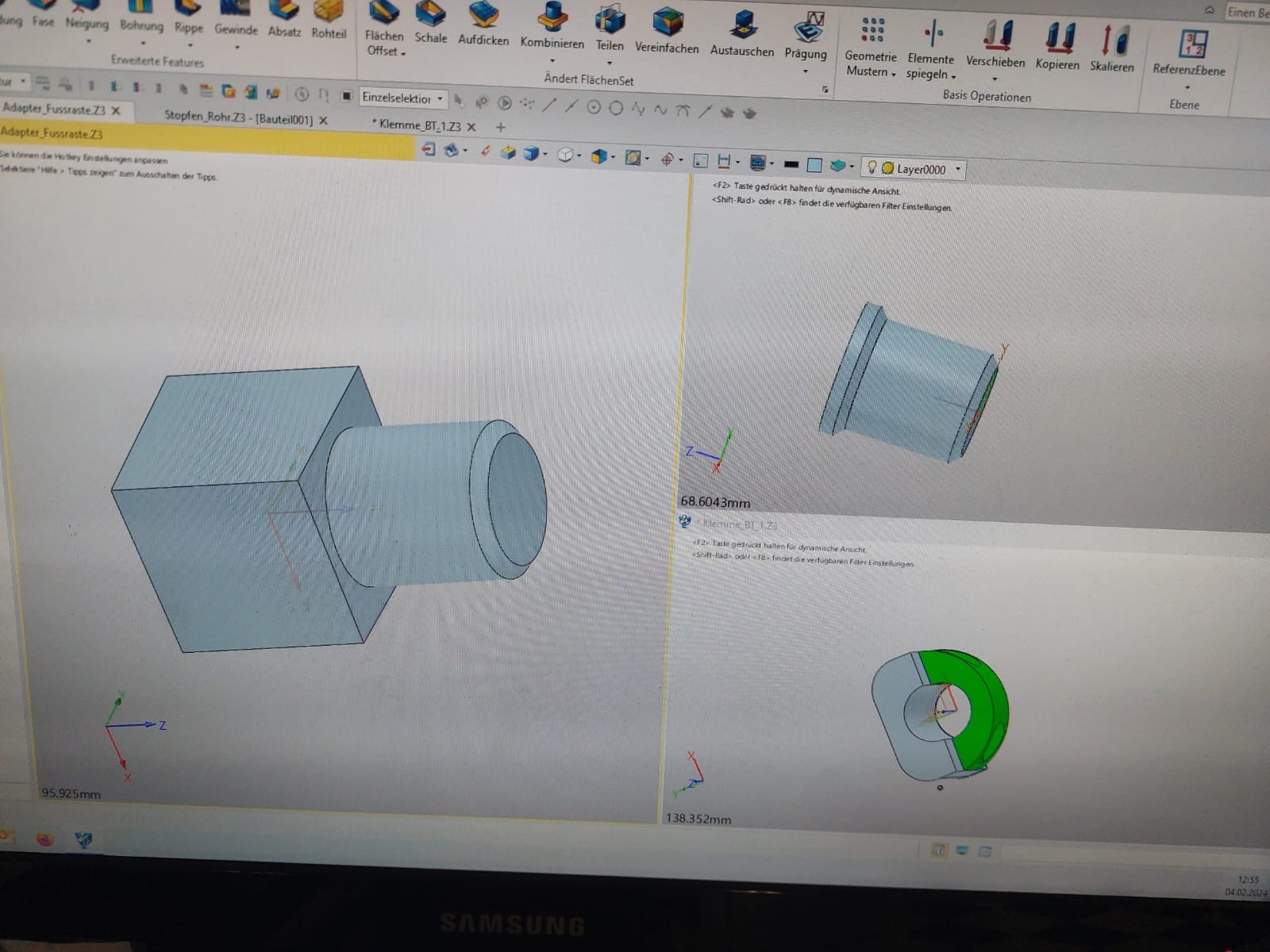Switch to the Stopfen_Rohr.Z3 tab

(x=238, y=118)
